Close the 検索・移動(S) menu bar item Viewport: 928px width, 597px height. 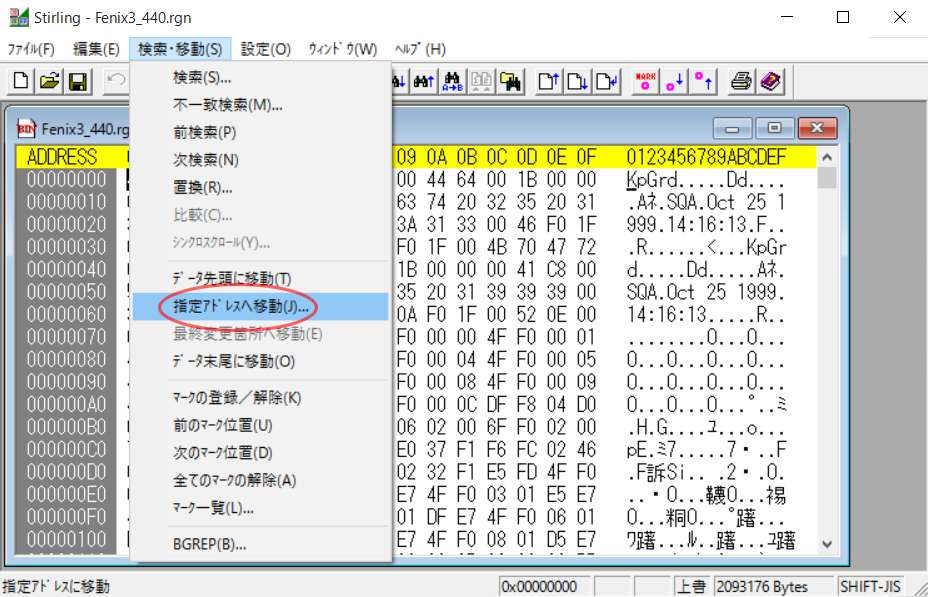tap(180, 49)
